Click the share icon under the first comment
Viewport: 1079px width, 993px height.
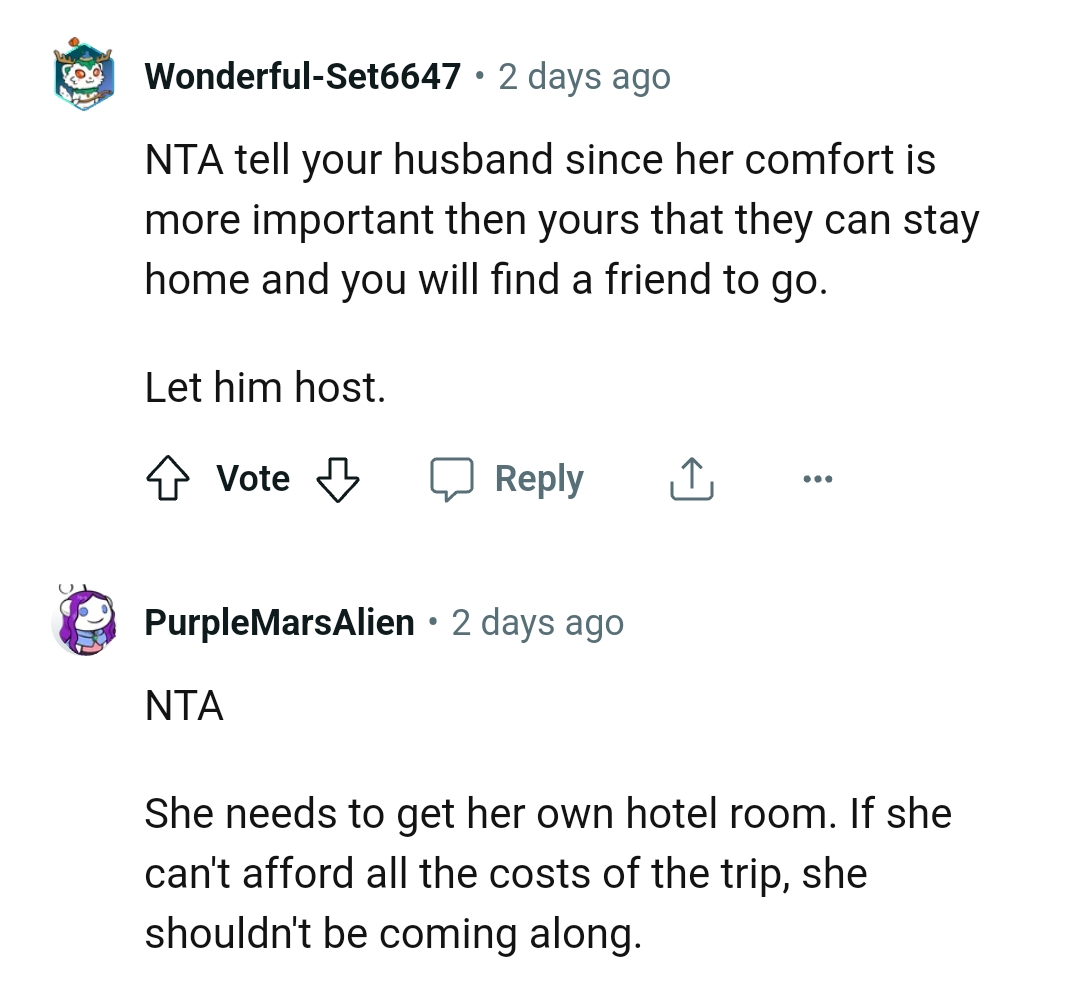(x=691, y=478)
